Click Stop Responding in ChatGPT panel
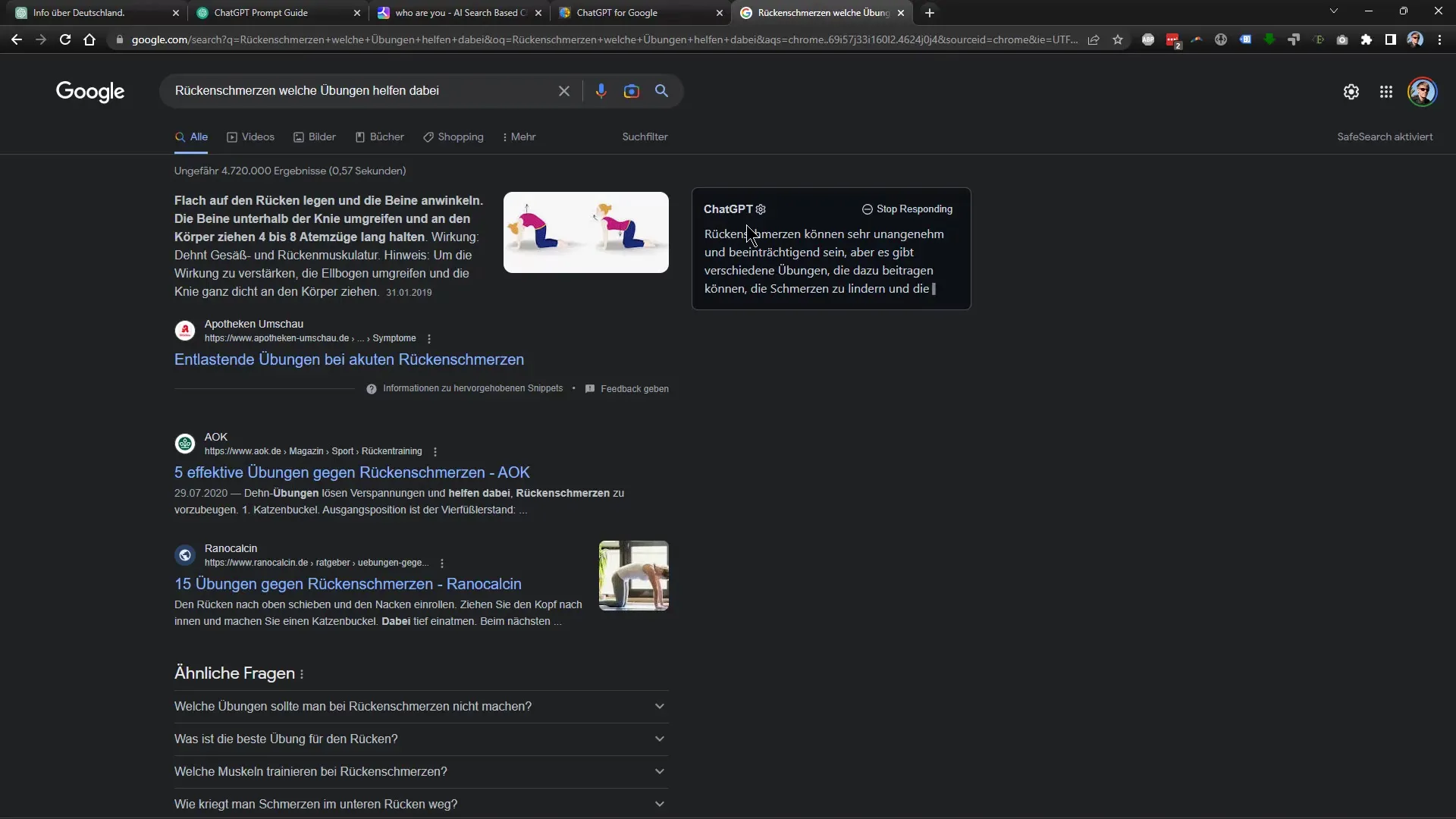1456x819 pixels. click(x=907, y=209)
